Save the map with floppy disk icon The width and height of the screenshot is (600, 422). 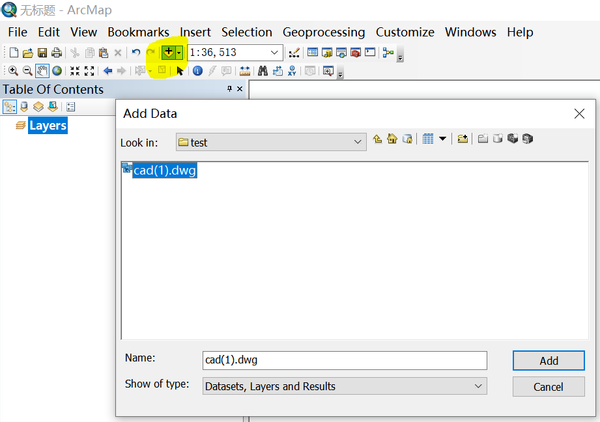pos(42,52)
